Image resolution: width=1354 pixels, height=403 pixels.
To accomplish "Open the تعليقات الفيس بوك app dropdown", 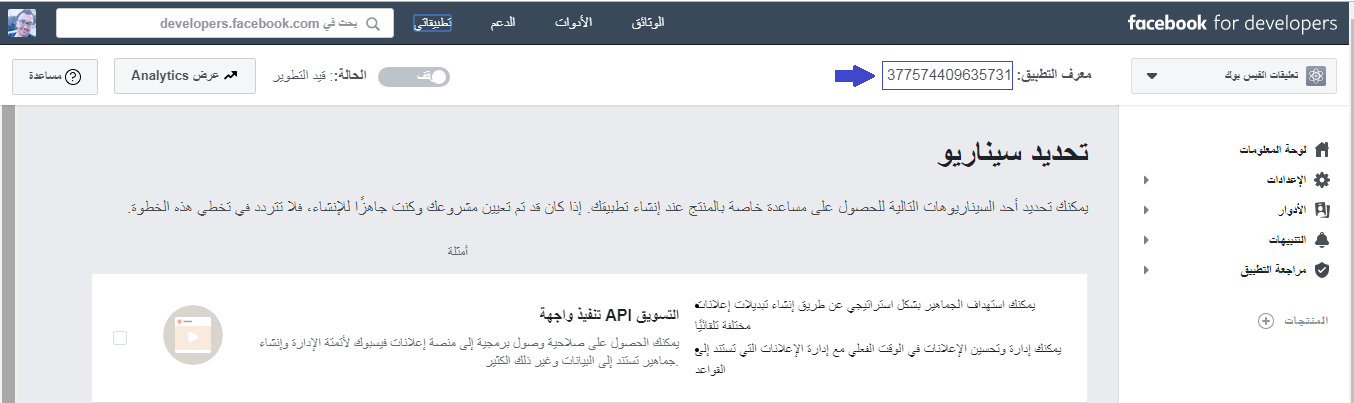I will tap(1234, 76).
